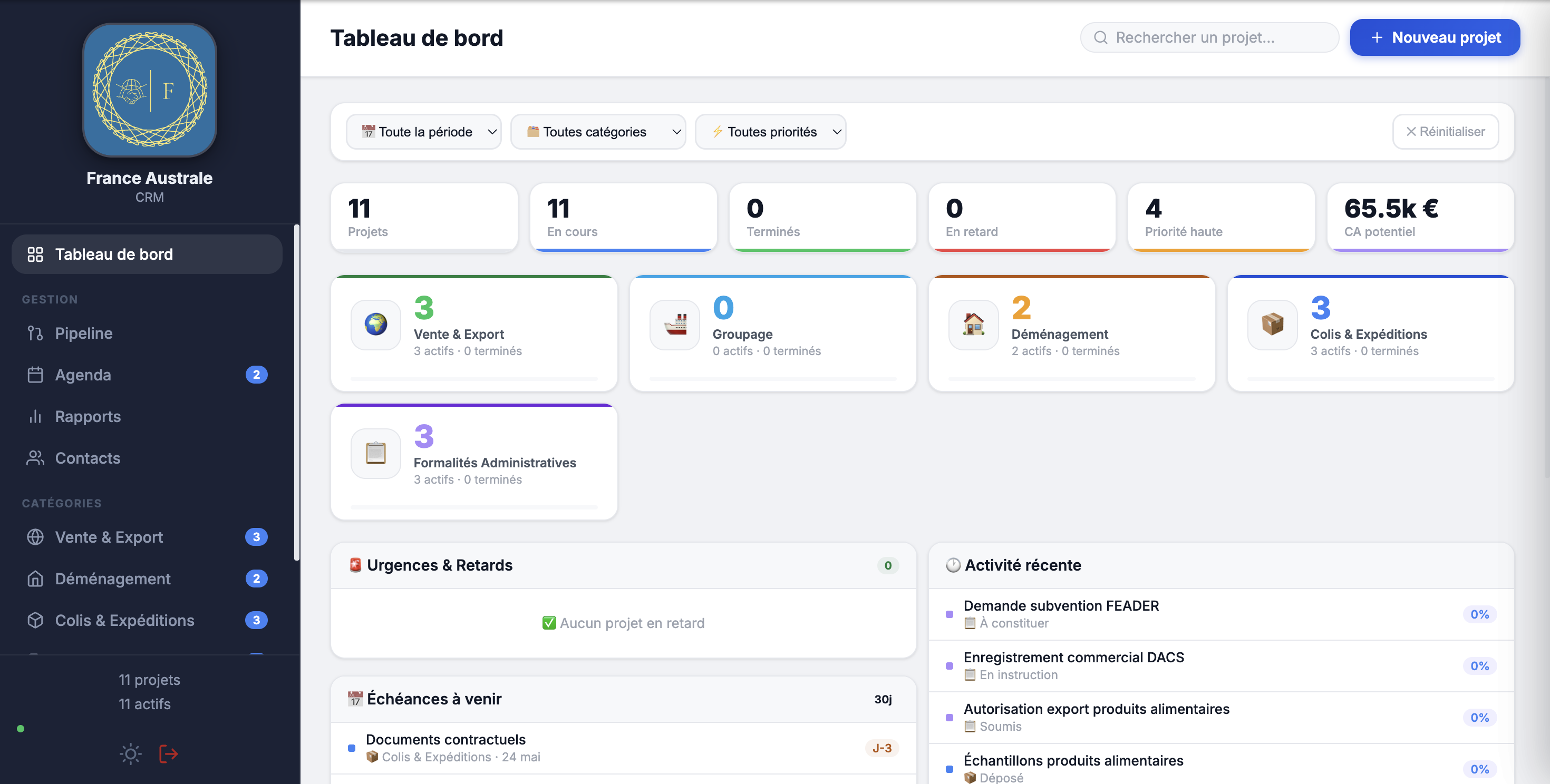Open the Documents contractuels deadline row

click(623, 748)
